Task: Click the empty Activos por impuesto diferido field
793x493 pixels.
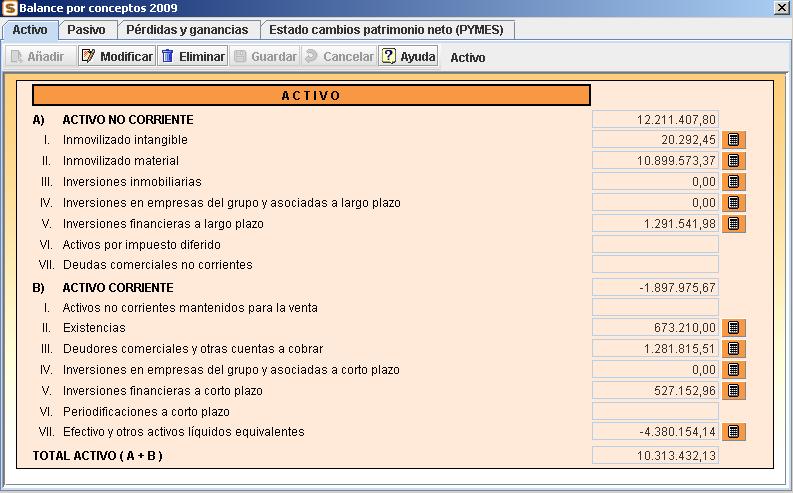Action: [x=655, y=245]
